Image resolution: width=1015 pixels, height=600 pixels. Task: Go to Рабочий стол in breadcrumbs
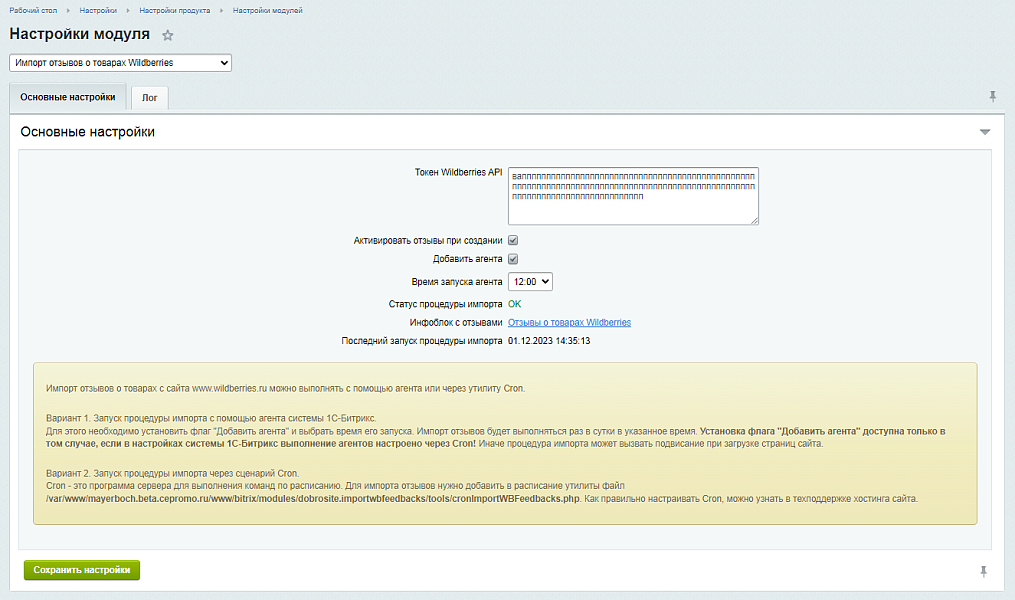[x=32, y=10]
